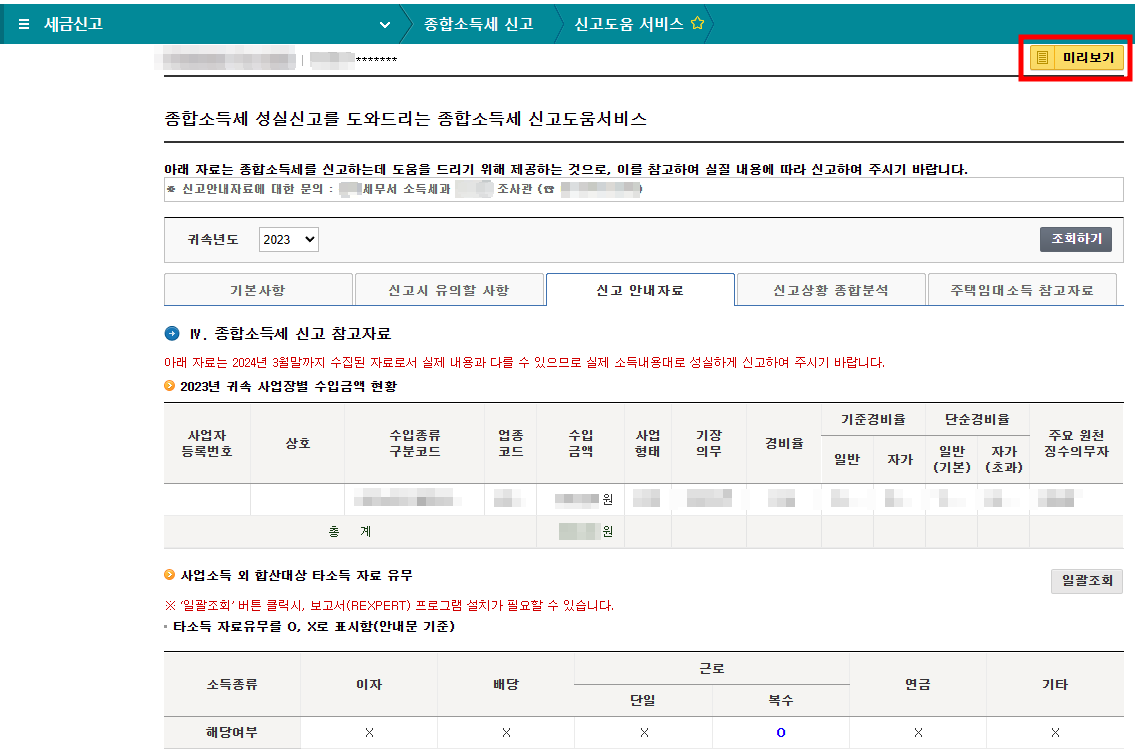Select the 신고 안내자료 tab

point(641,289)
